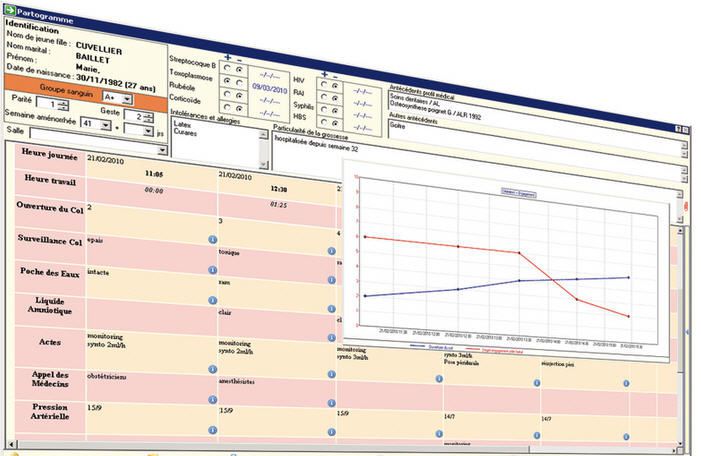701x456 pixels.
Task: Click info icon in first Surveillance Col cell
Action: (x=212, y=240)
